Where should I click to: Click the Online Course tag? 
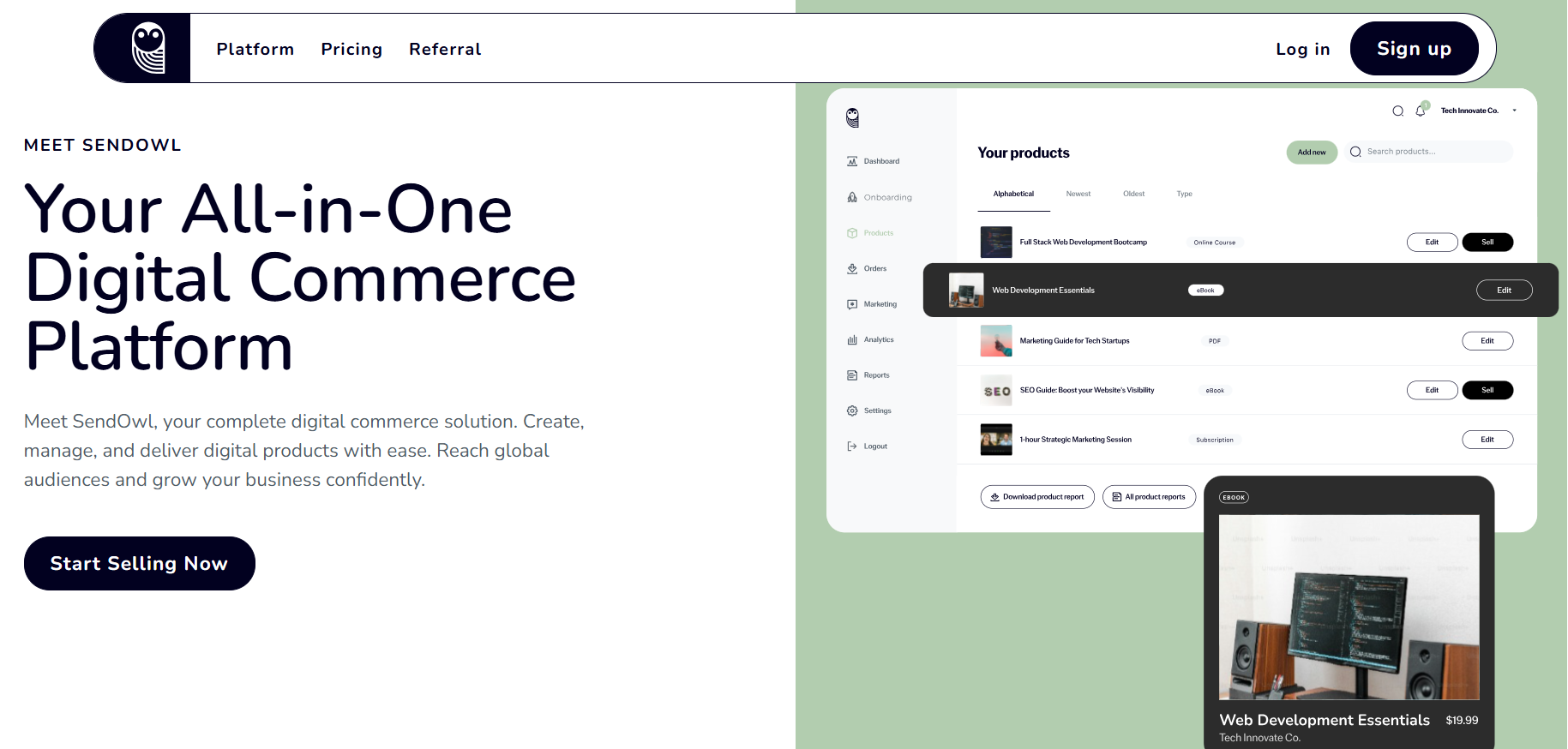click(1214, 243)
